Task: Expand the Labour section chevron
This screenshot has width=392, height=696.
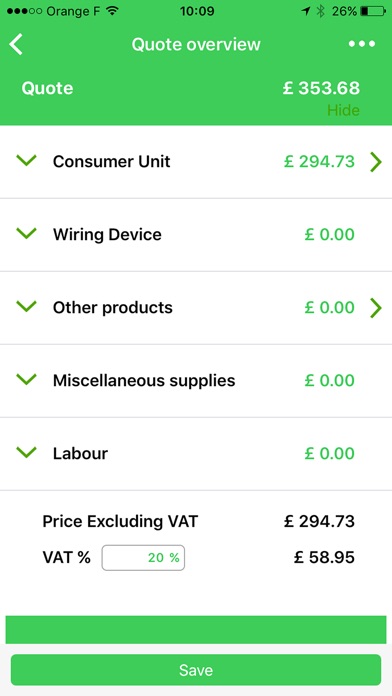Action: pos(26,452)
